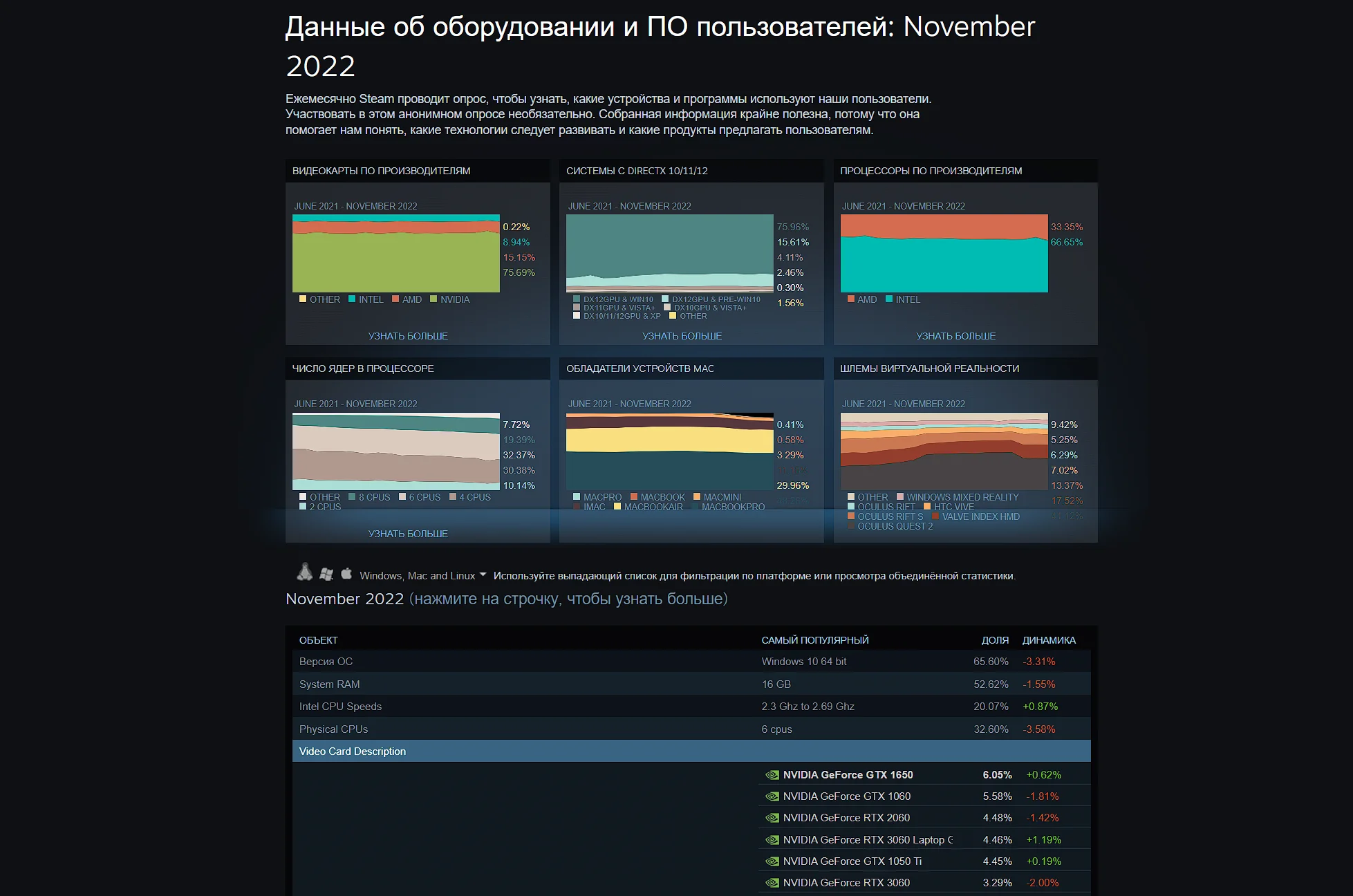Click the Linux penguin platform icon
Viewport: 1353px width, 896px height.
click(304, 572)
